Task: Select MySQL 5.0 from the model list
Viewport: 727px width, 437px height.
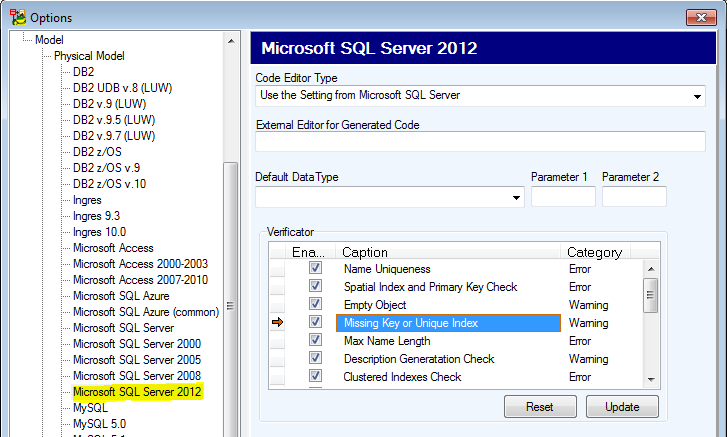Action: tap(99, 423)
